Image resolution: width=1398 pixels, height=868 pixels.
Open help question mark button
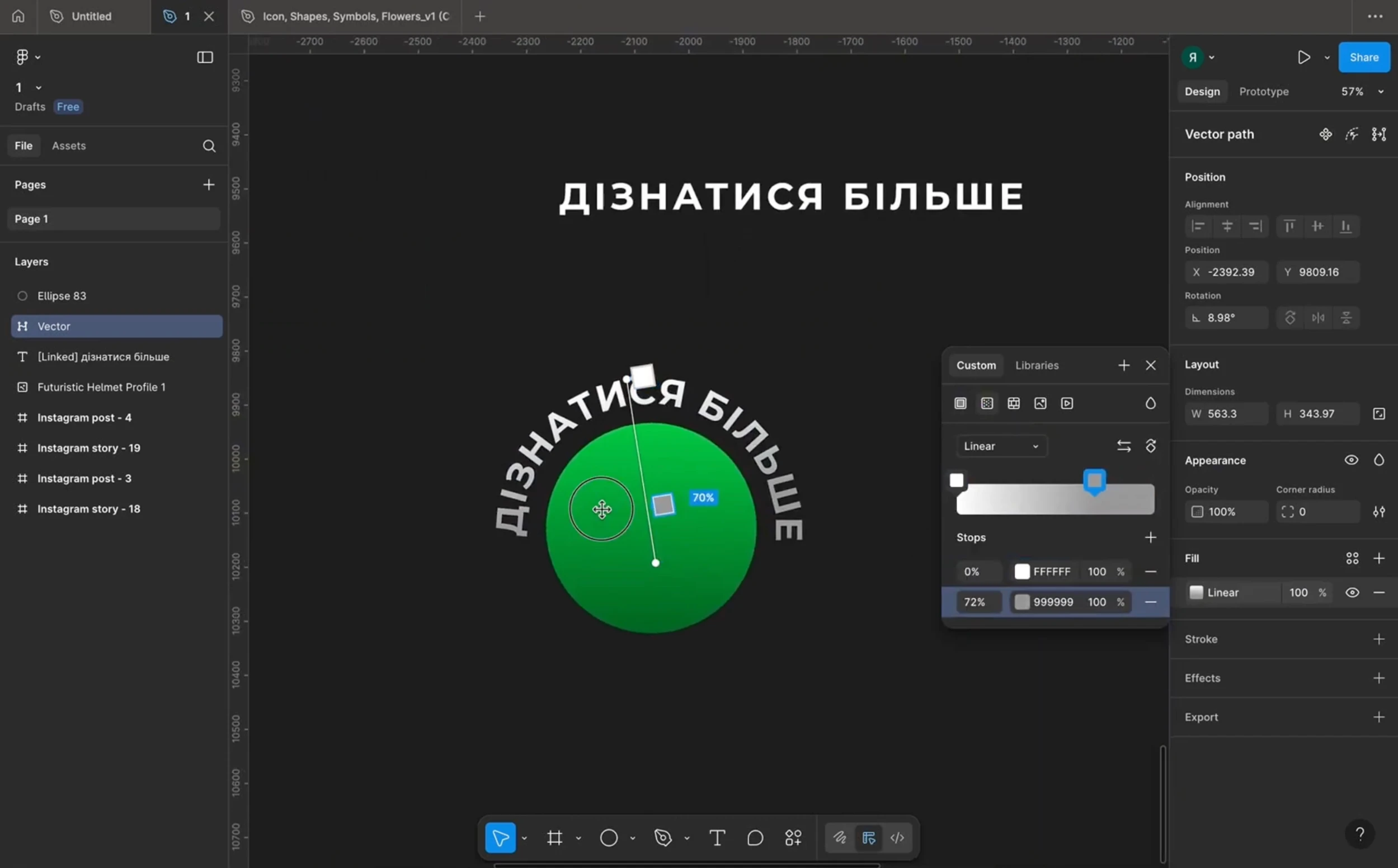[x=1359, y=833]
